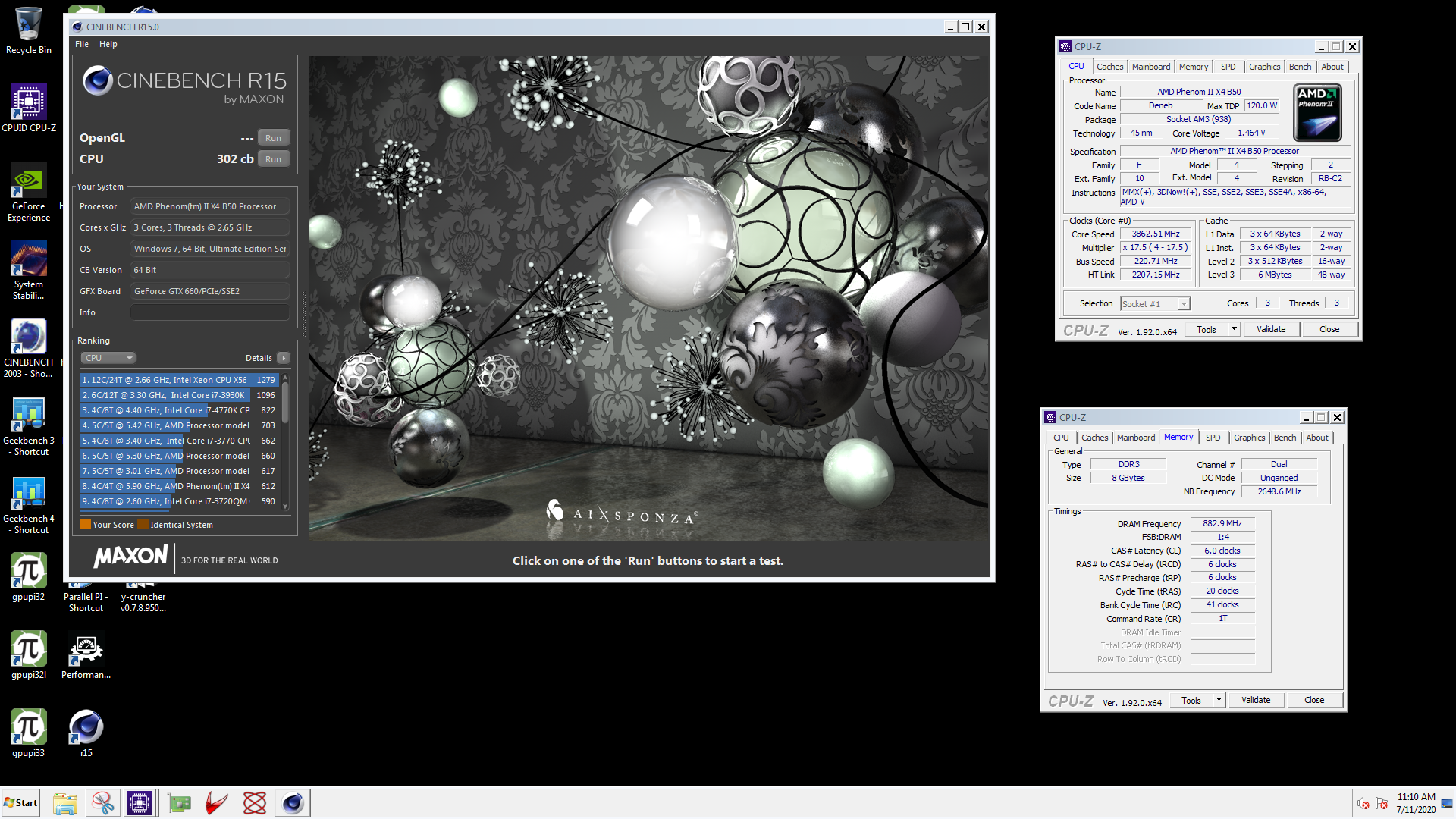This screenshot has height=819, width=1456.
Task: Select ranking row Intel Core i7-4770K 822
Action: (x=179, y=410)
